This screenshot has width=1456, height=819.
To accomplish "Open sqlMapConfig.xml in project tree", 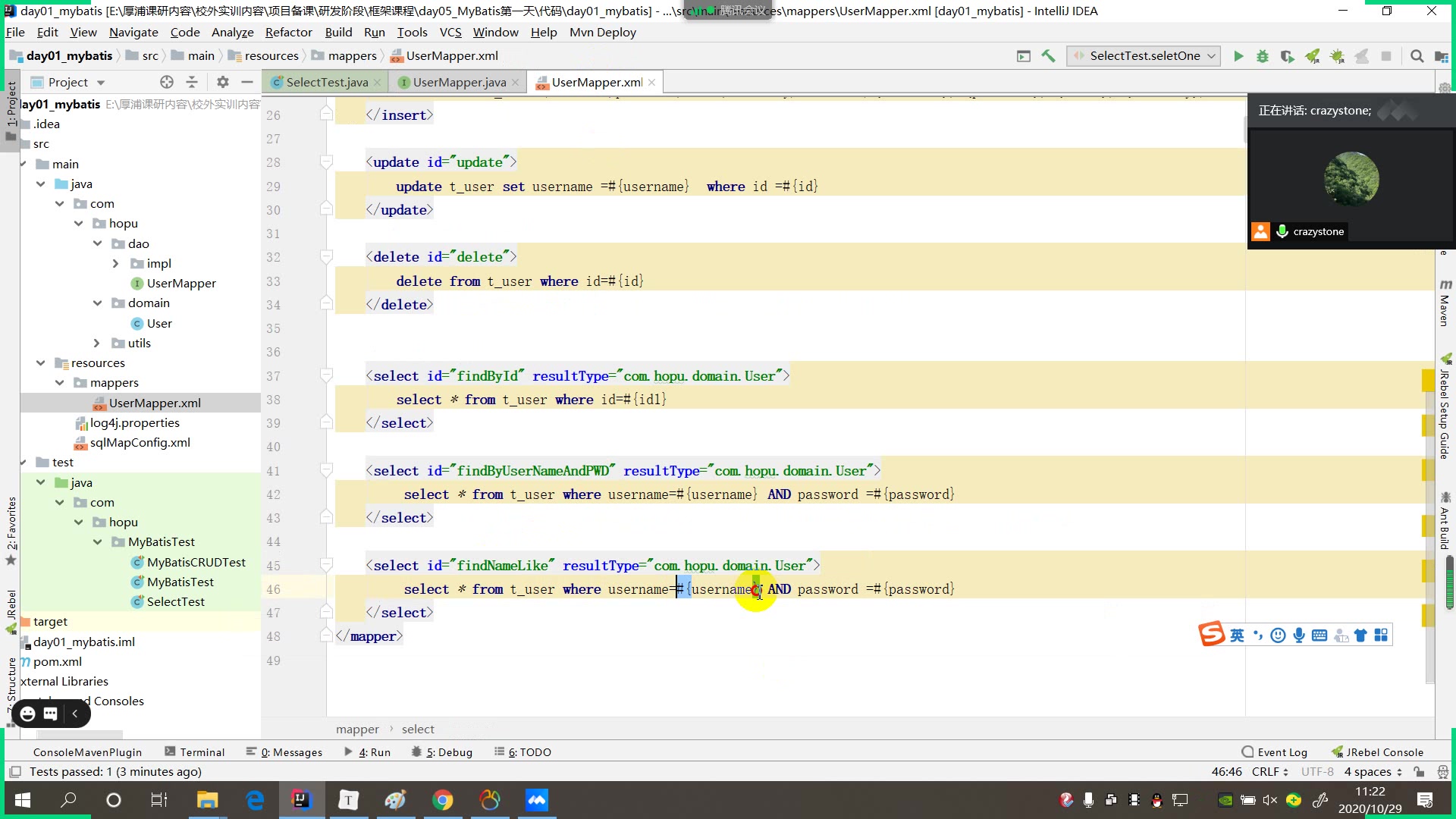I will point(140,443).
